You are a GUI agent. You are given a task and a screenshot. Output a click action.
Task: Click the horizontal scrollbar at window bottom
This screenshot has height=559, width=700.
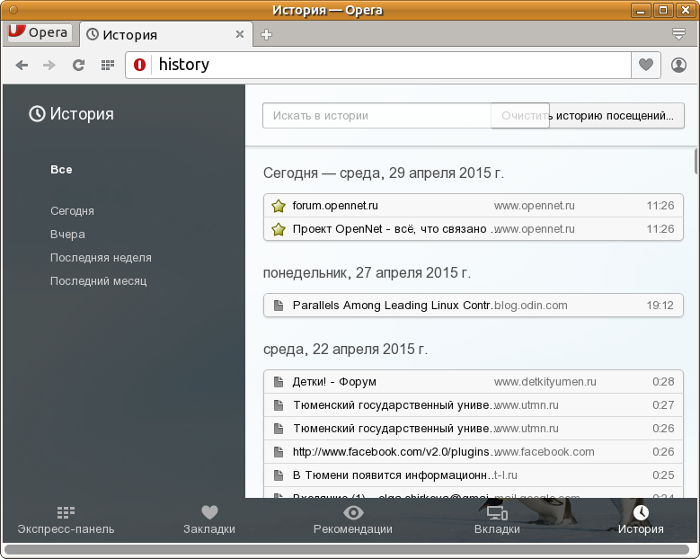point(346,550)
